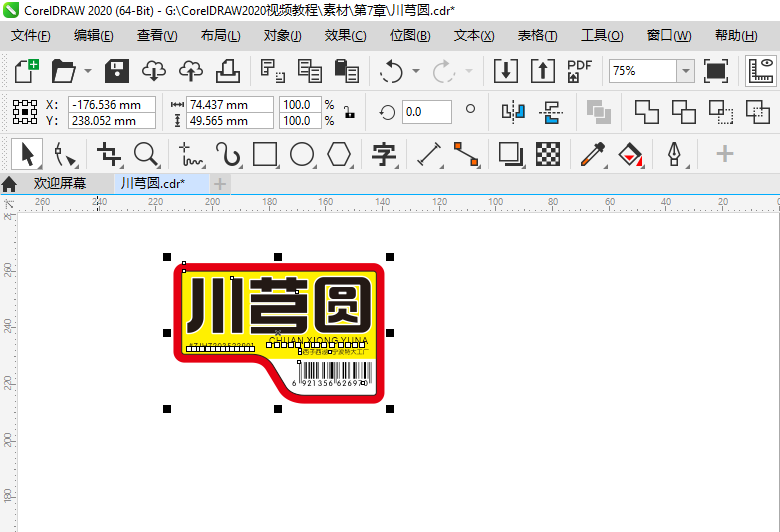Click the Open folder icon

pyautogui.click(x=64, y=71)
